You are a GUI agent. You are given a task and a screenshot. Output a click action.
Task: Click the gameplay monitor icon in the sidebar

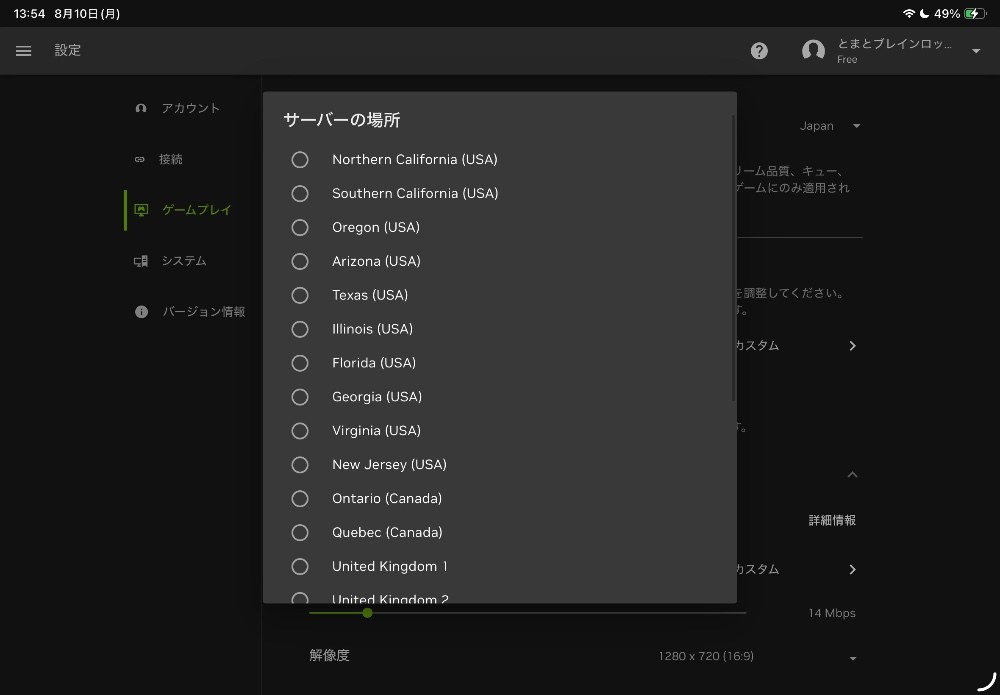click(141, 210)
